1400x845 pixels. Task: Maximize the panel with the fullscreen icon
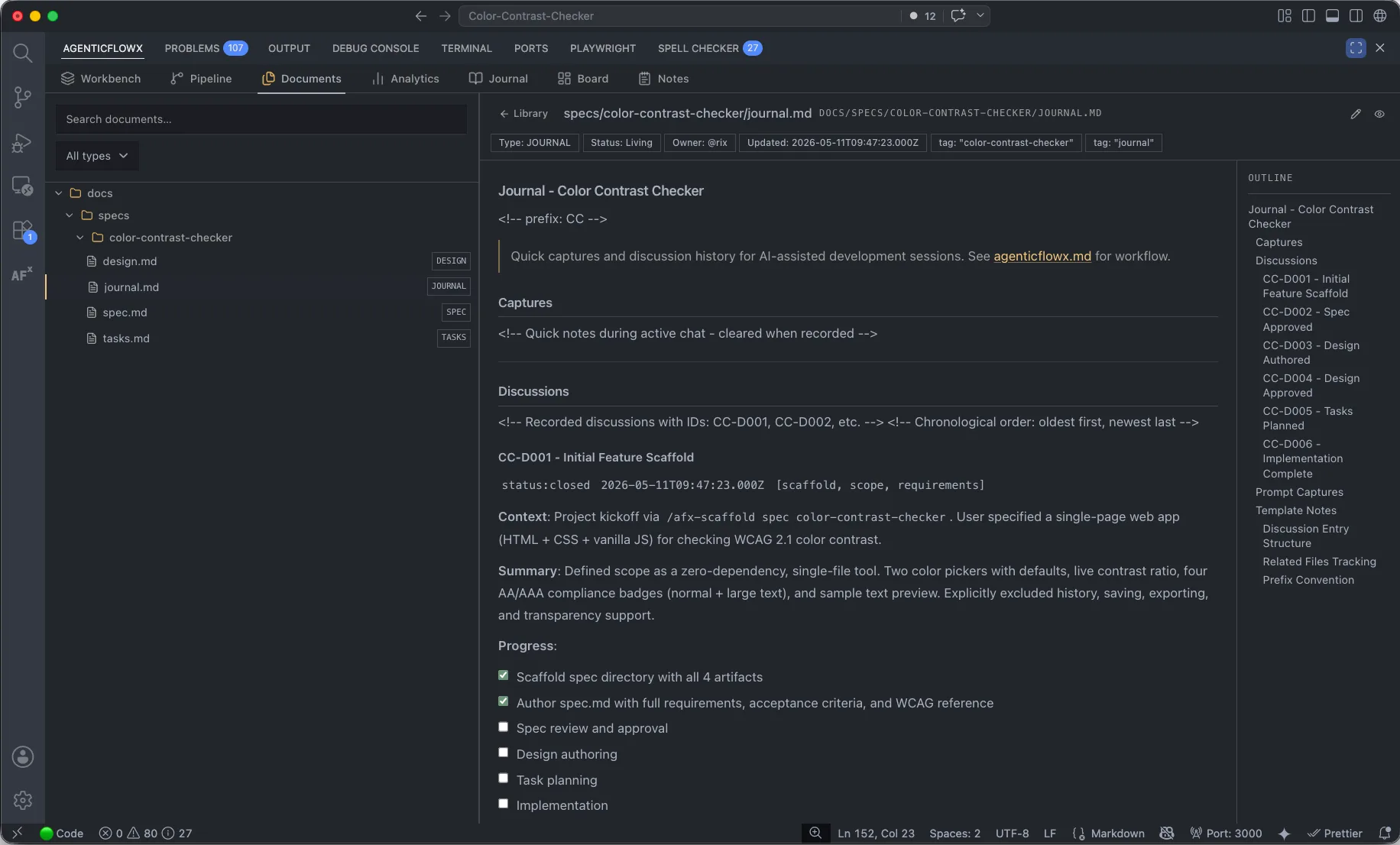(1356, 48)
